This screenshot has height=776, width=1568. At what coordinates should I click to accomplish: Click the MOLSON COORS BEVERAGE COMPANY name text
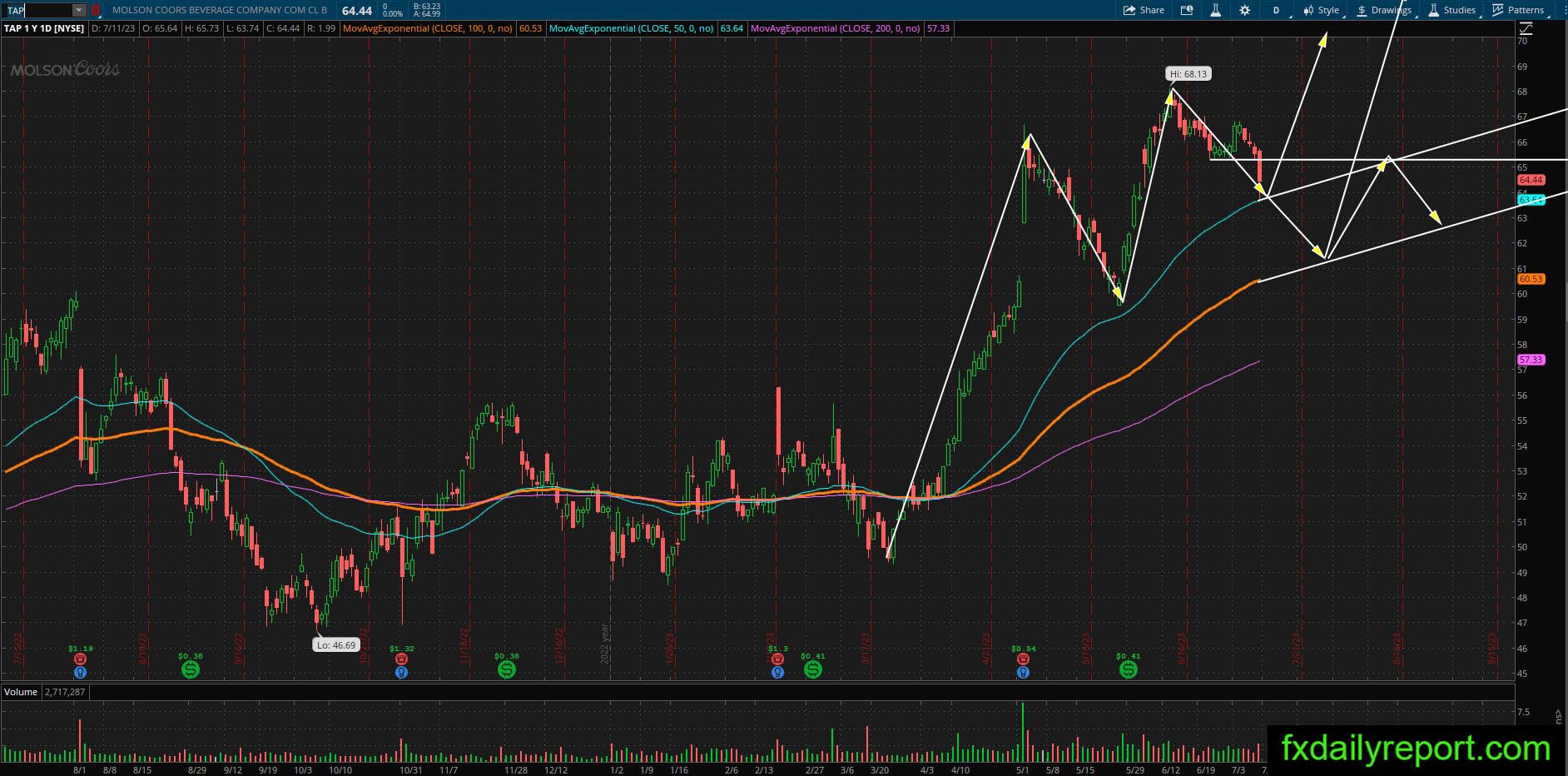point(220,10)
